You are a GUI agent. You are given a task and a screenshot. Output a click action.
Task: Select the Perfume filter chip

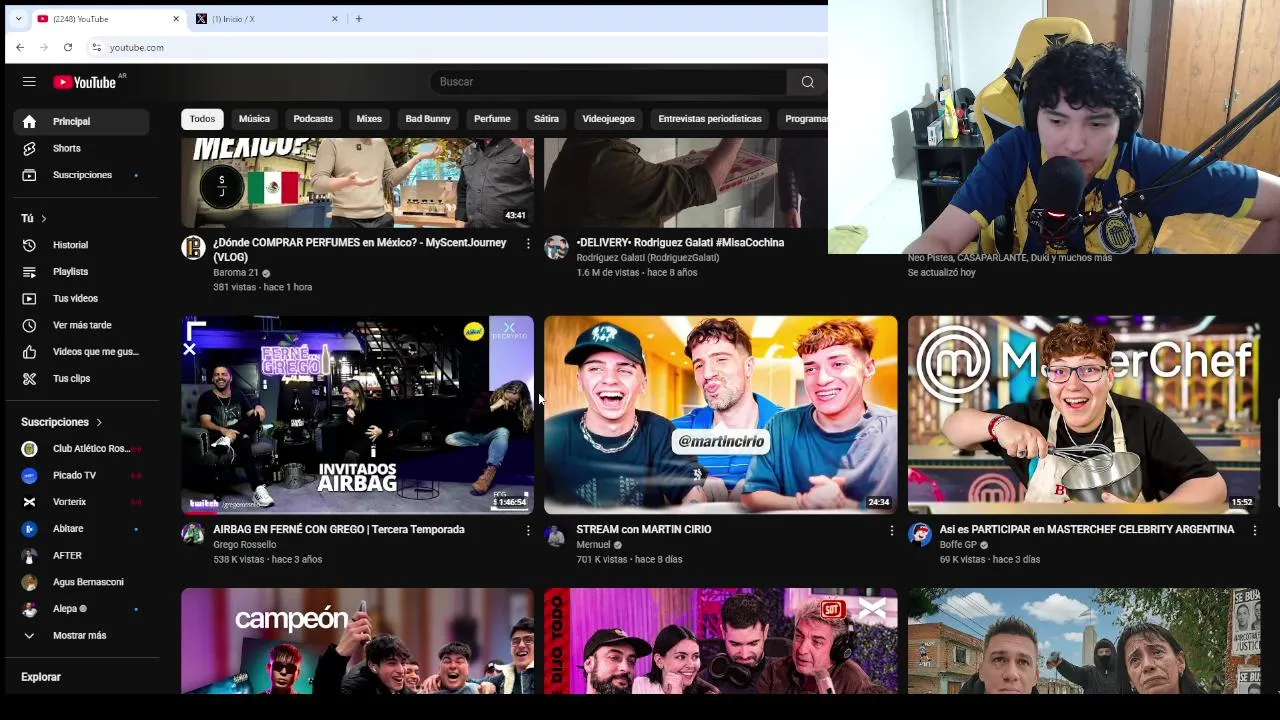(x=492, y=119)
